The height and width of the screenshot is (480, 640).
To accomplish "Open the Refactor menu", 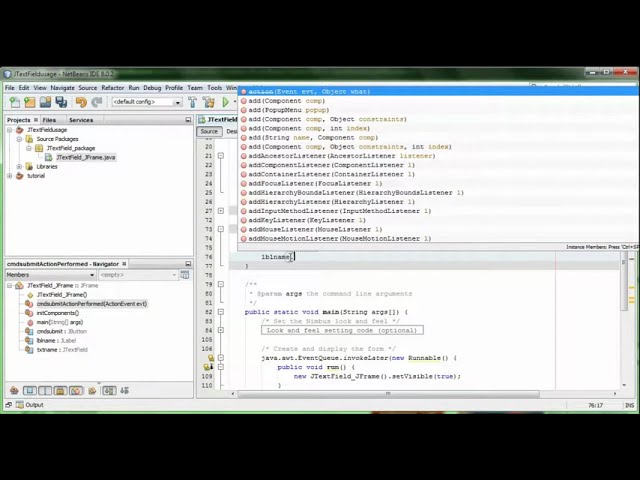I will click(113, 88).
